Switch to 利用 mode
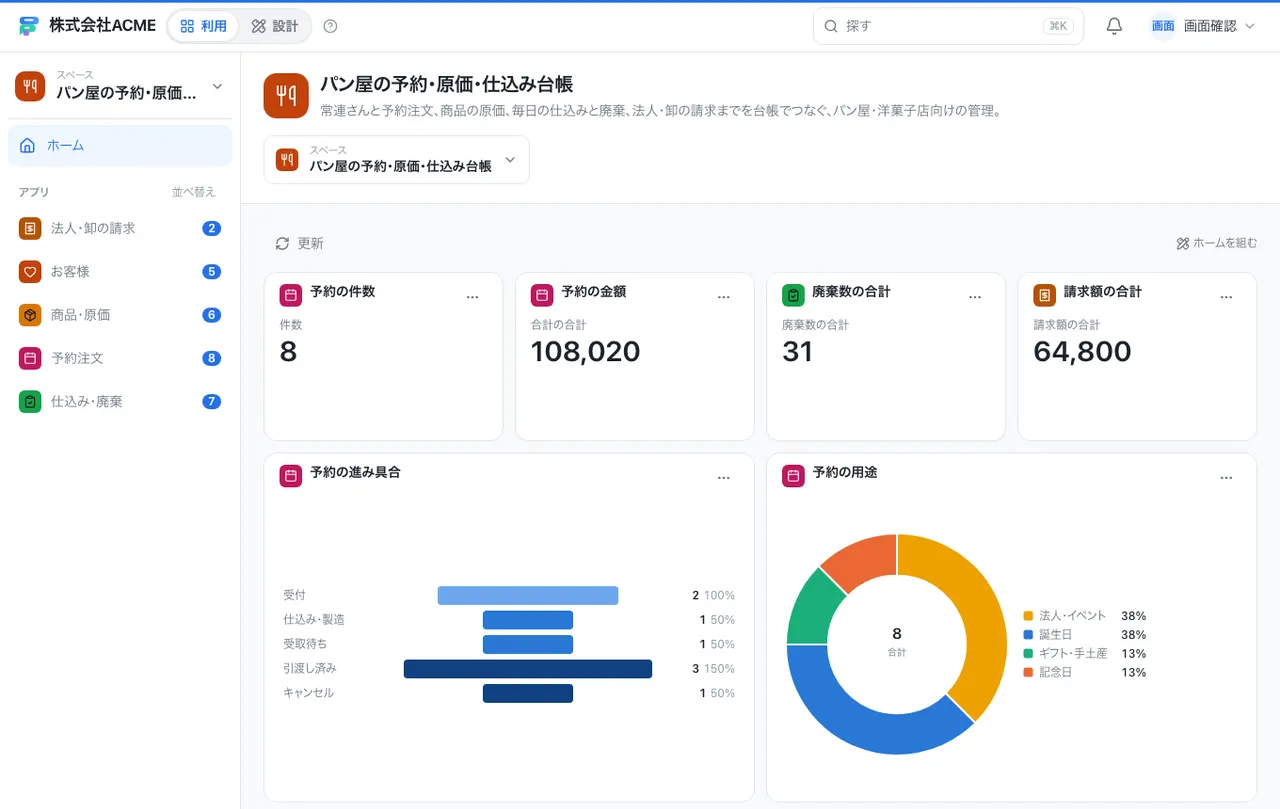 coord(203,26)
